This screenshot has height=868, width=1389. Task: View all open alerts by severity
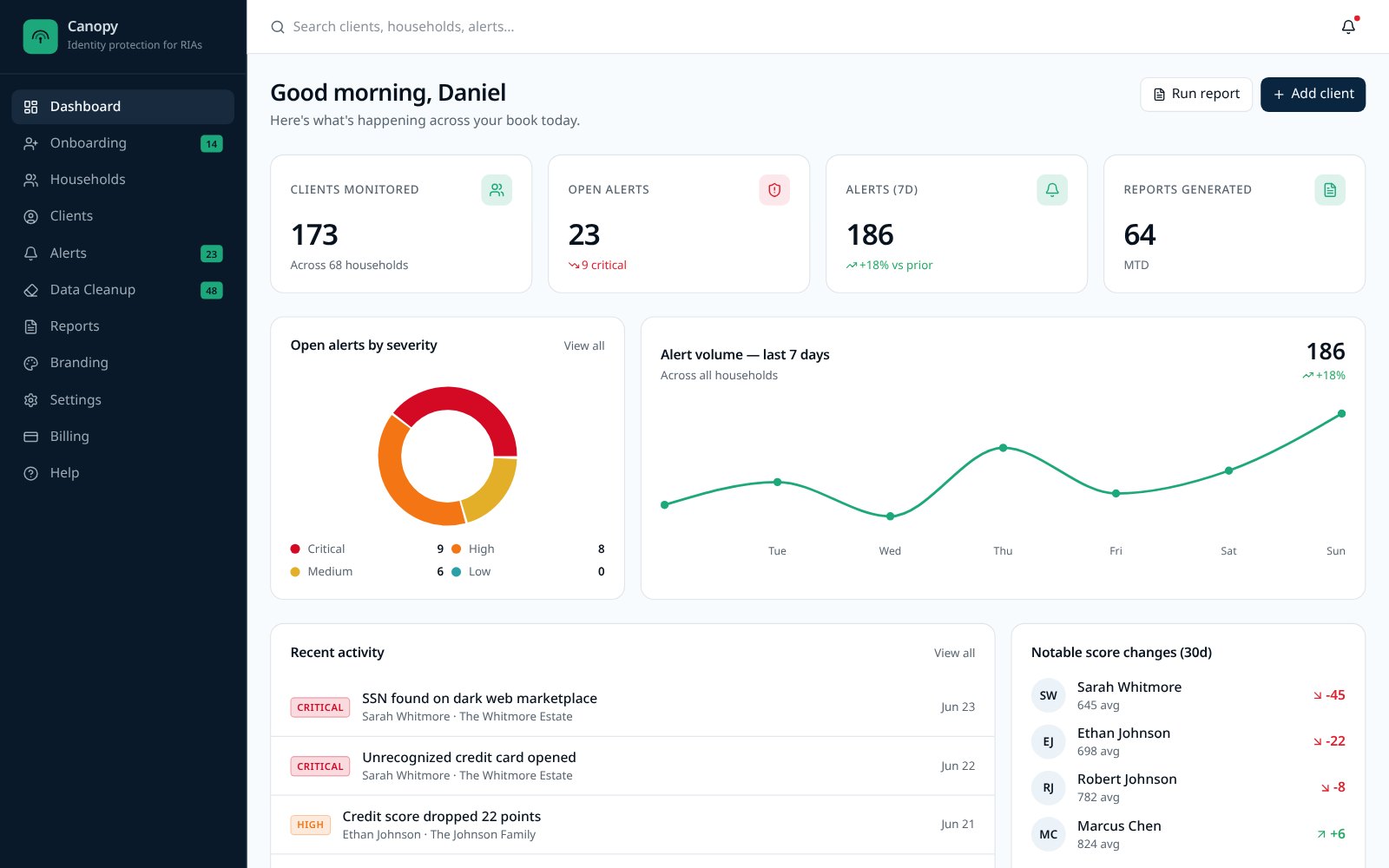pos(584,345)
